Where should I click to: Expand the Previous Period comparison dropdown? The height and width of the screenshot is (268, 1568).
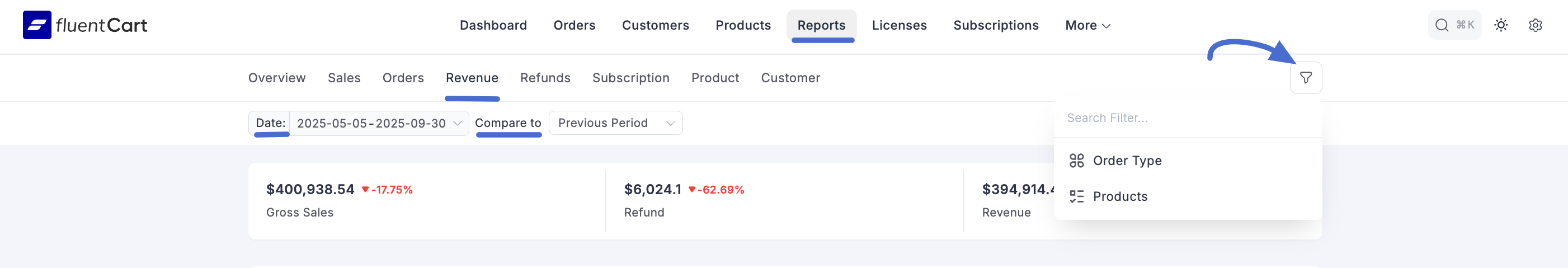(x=615, y=123)
